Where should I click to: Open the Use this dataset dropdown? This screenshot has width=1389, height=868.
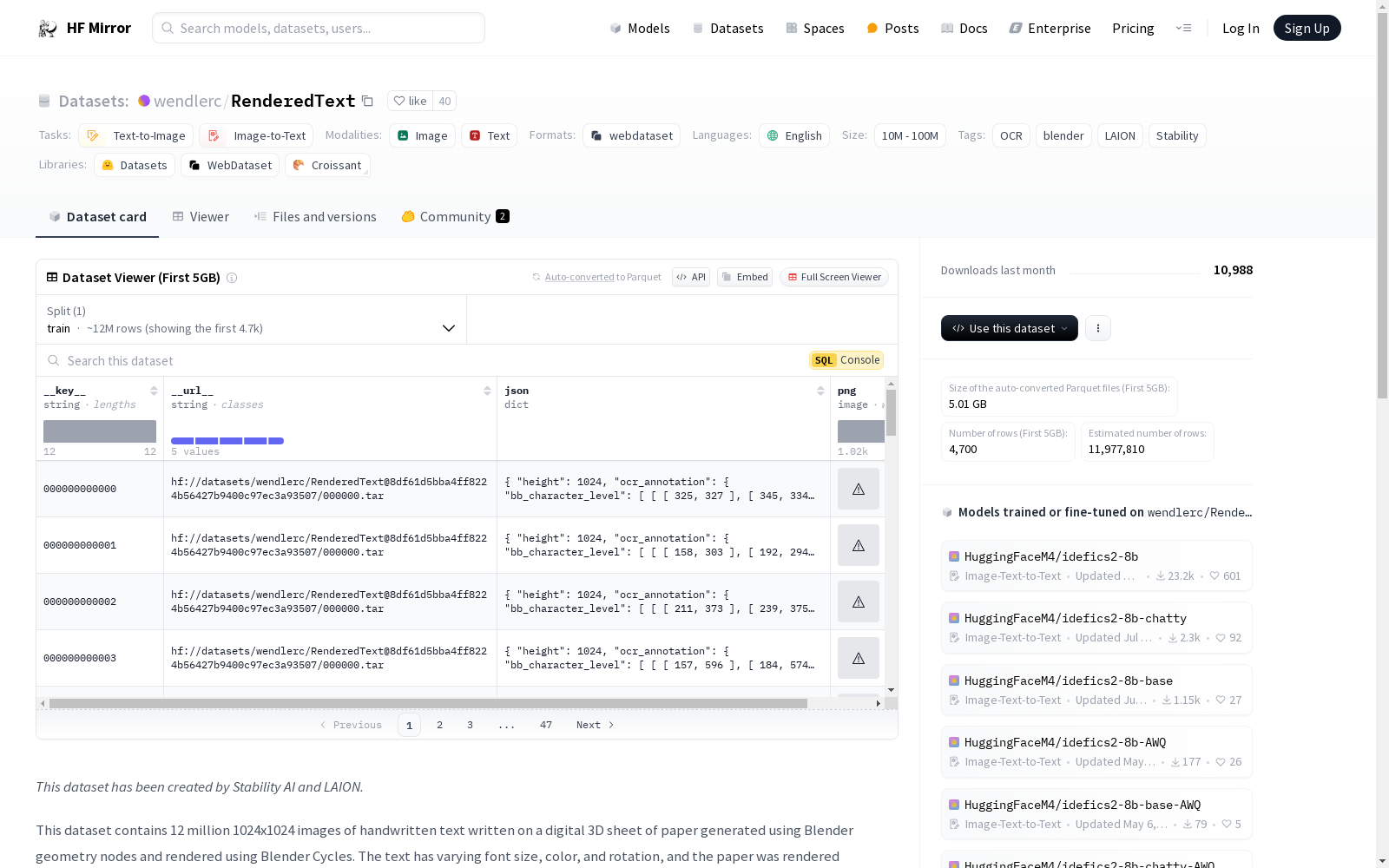(1010, 328)
